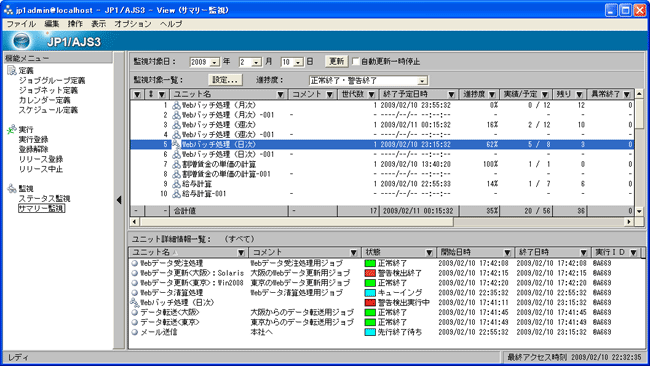The height and width of the screenshot is (366, 650).
Task: Click job icon beside データ転送<東京>
Action: point(134,322)
